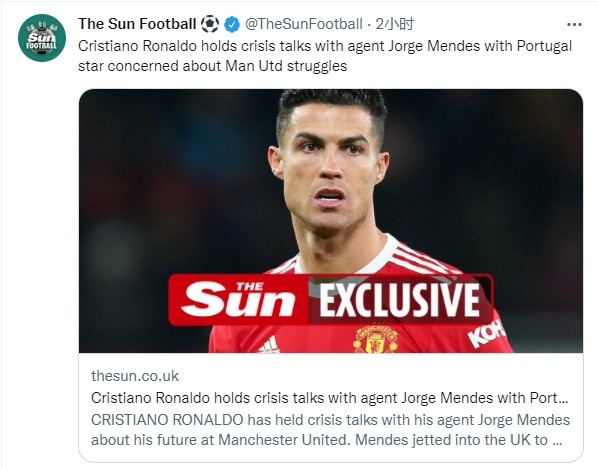Click the soccer ball emoji beside account name

(x=210, y=24)
